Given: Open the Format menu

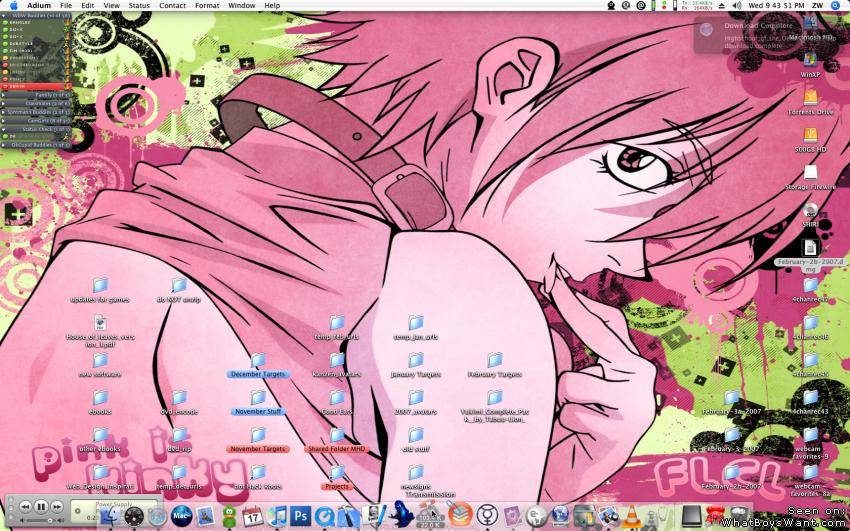Looking at the screenshot, I should [207, 5].
